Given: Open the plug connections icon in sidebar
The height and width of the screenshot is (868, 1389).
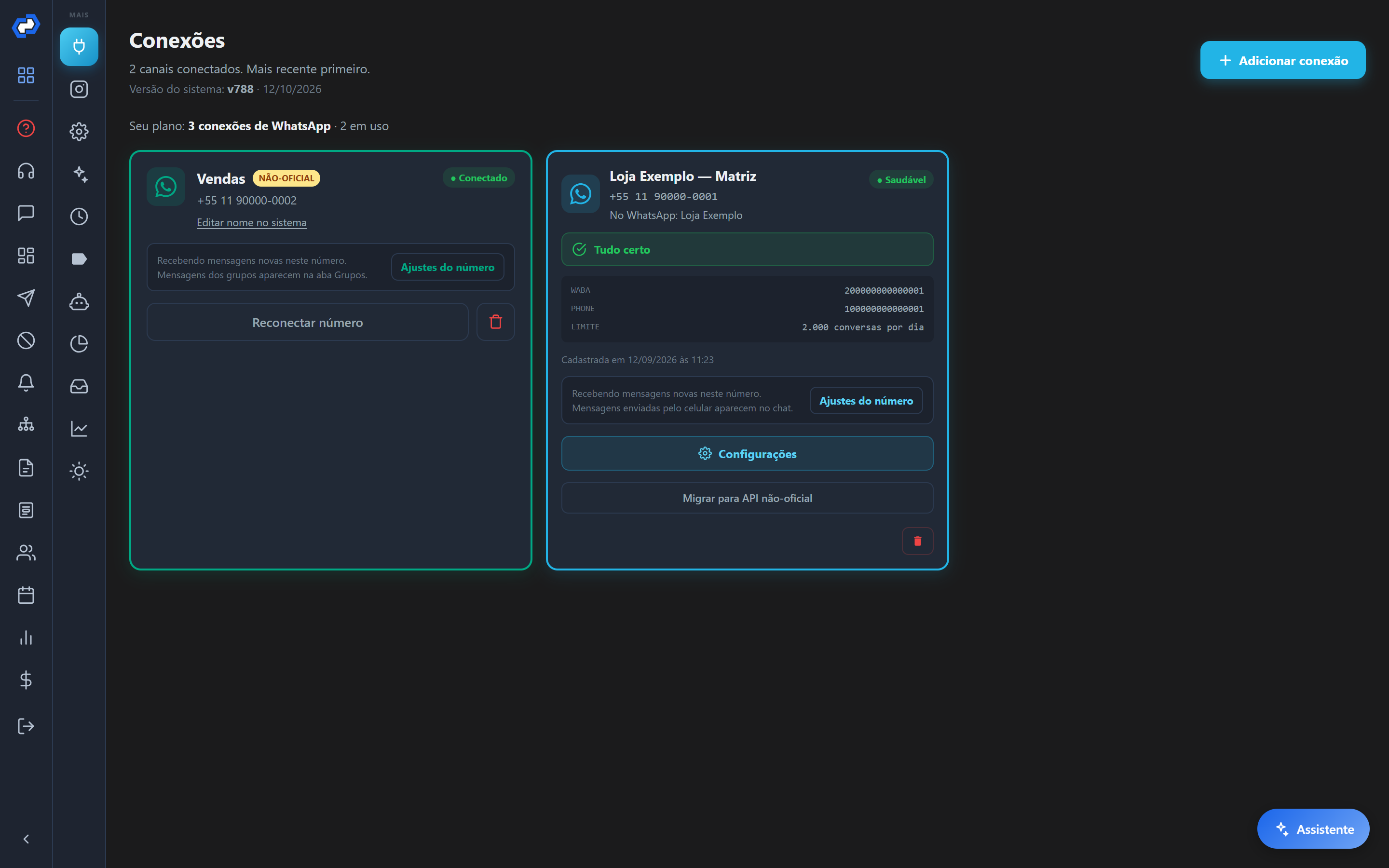Looking at the screenshot, I should [79, 46].
